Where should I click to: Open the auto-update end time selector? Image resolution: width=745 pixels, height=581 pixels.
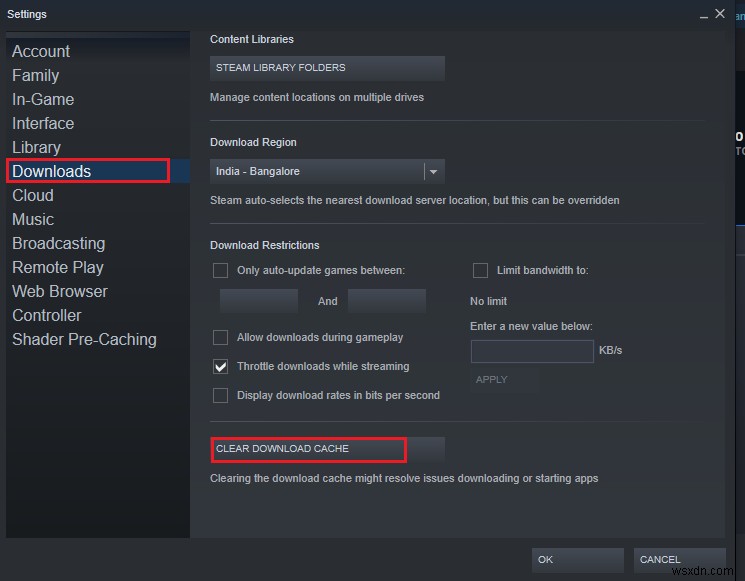point(387,301)
